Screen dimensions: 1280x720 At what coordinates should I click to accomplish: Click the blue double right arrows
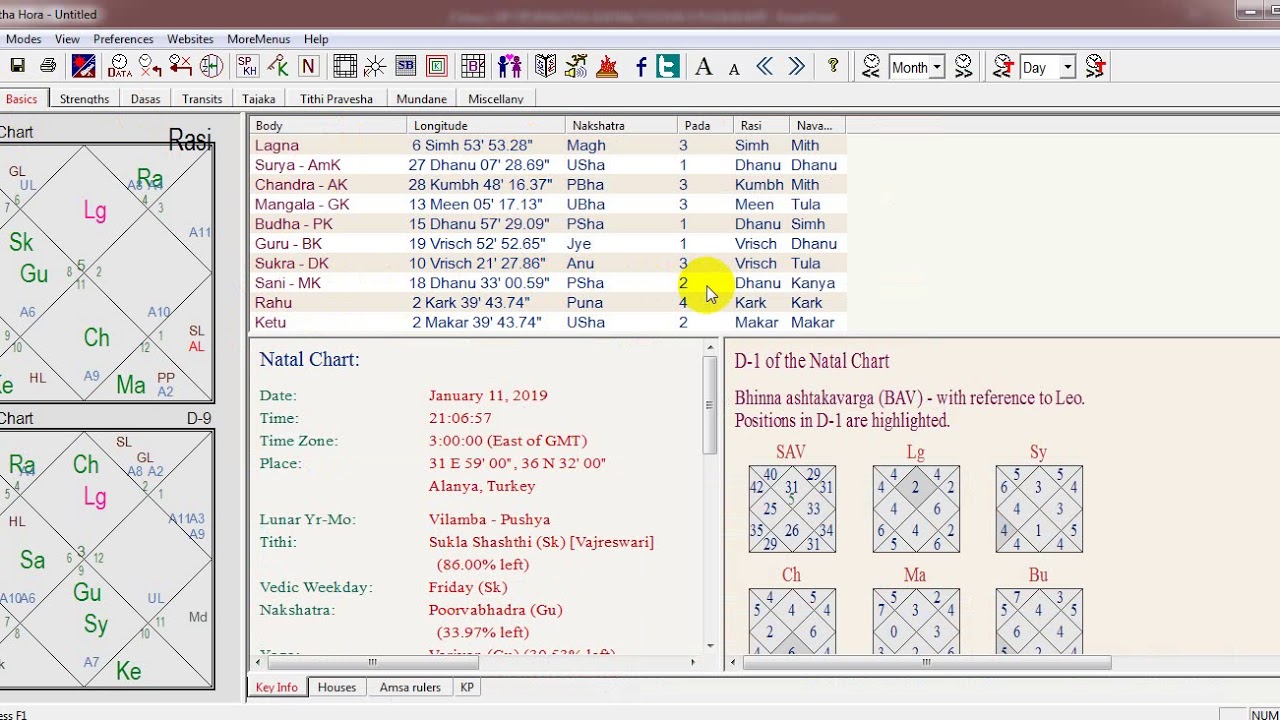point(797,66)
